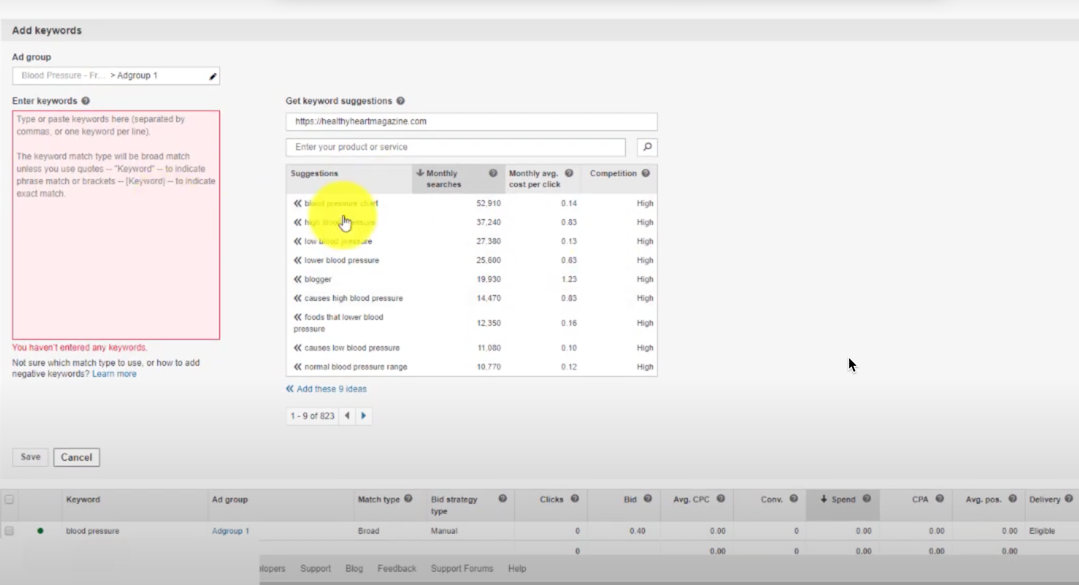Click the Suggestions column header
Image resolution: width=1079 pixels, height=585 pixels.
pos(314,173)
